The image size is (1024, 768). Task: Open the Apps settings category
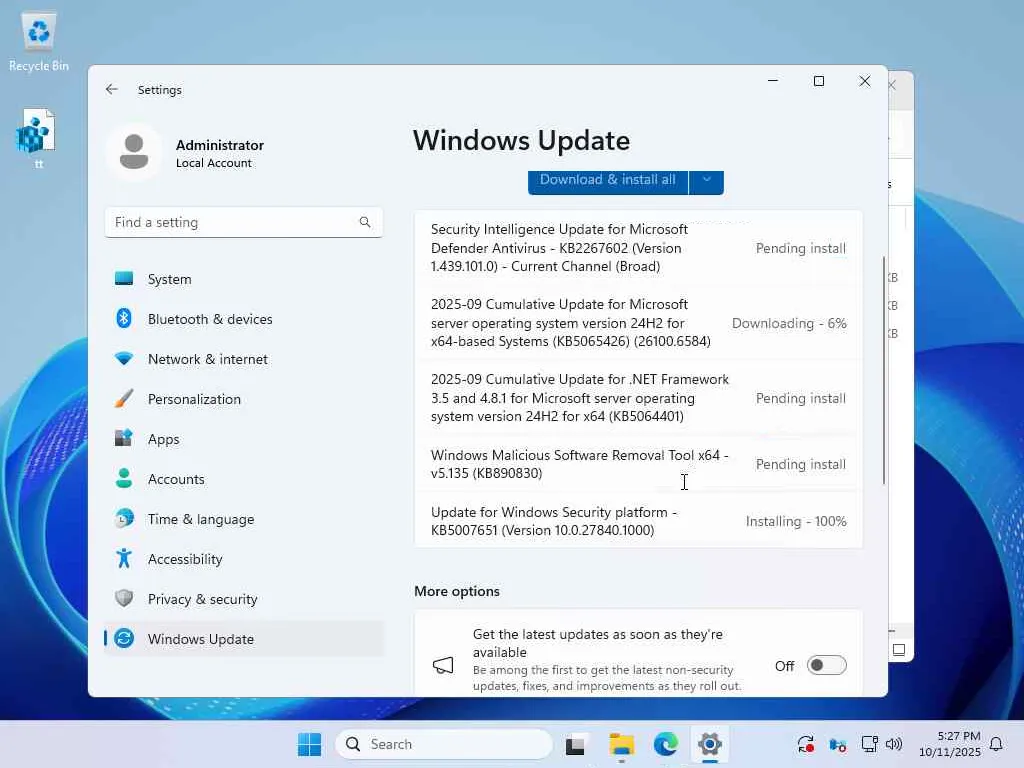[x=244, y=439]
